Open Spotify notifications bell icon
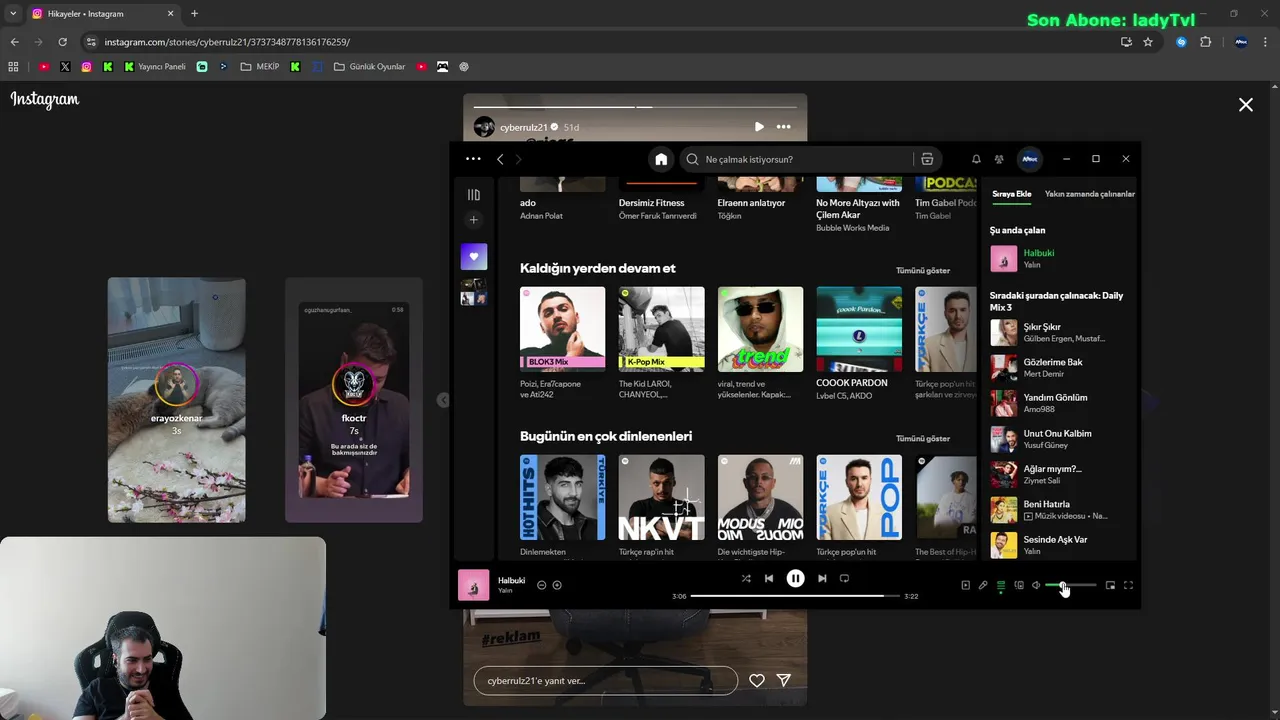 (976, 159)
